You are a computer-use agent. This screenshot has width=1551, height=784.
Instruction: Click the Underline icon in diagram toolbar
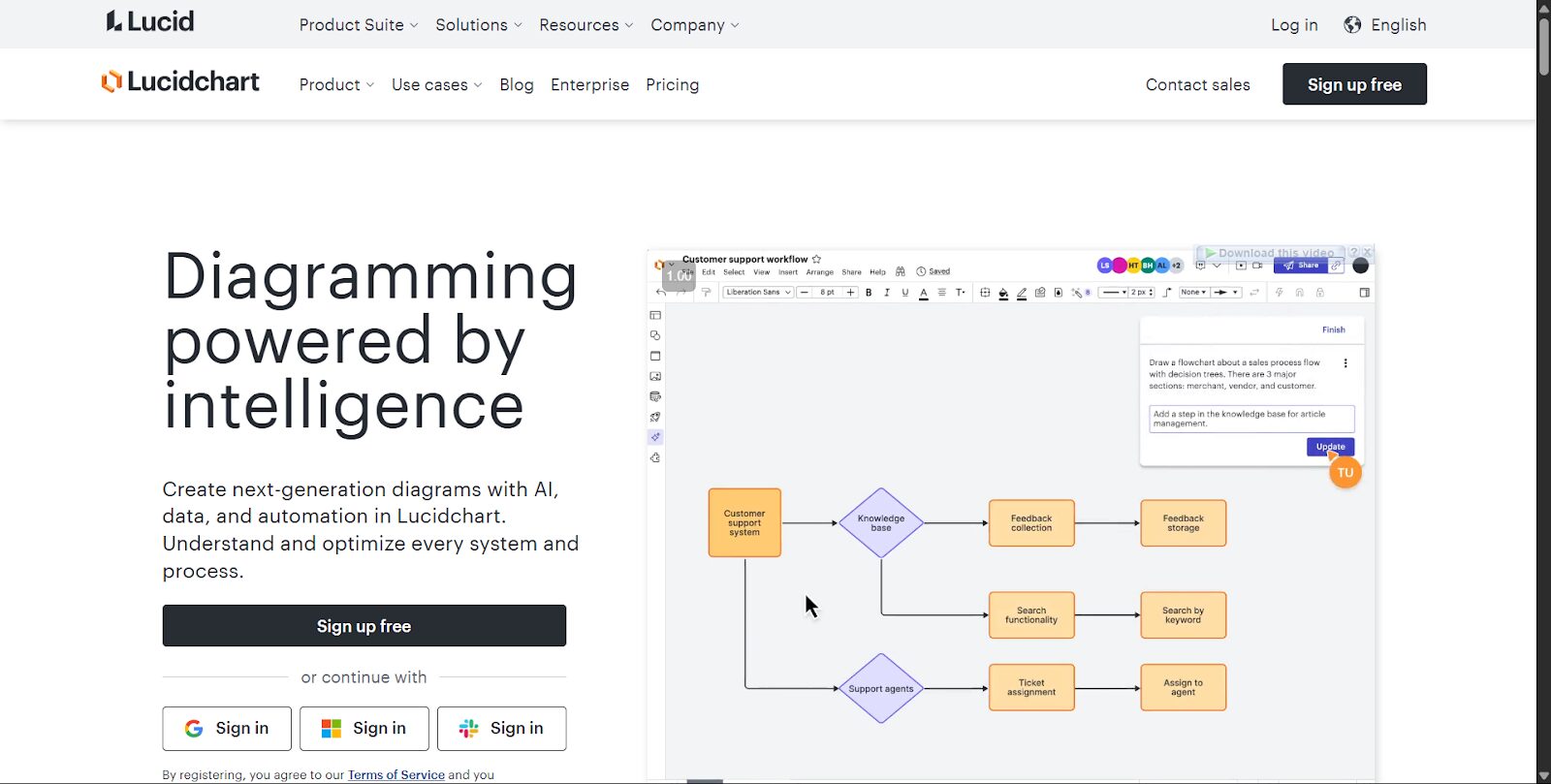point(905,293)
